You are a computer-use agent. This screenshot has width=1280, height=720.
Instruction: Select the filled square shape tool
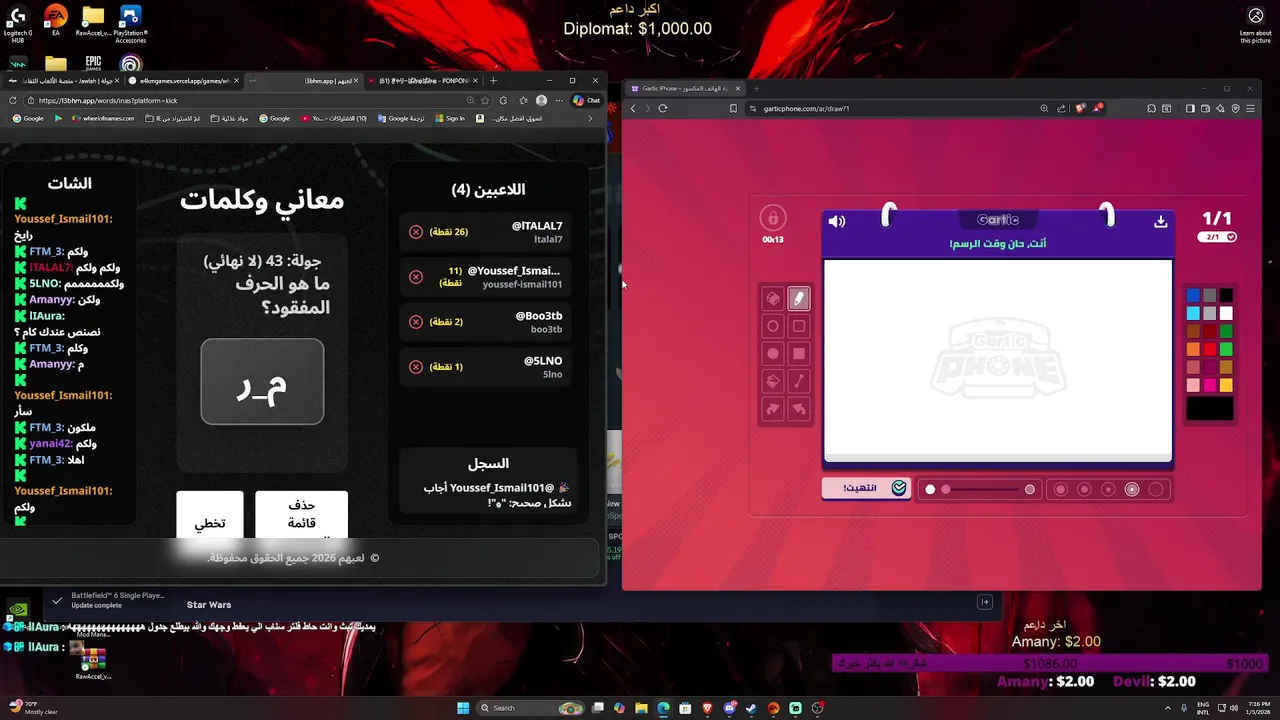pos(799,353)
